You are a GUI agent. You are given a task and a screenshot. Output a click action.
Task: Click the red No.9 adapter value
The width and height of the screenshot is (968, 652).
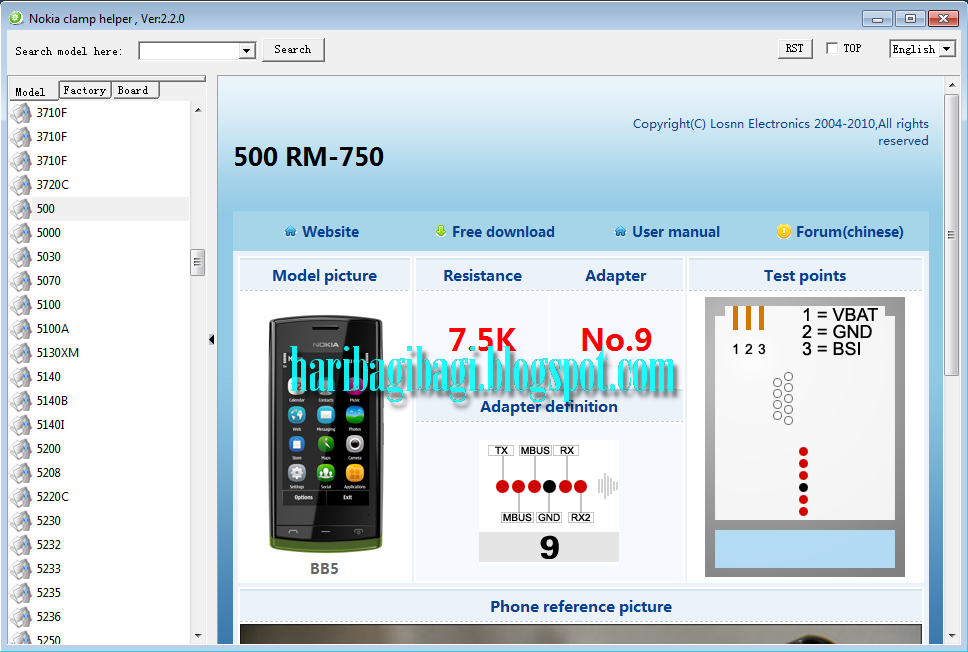pos(616,340)
